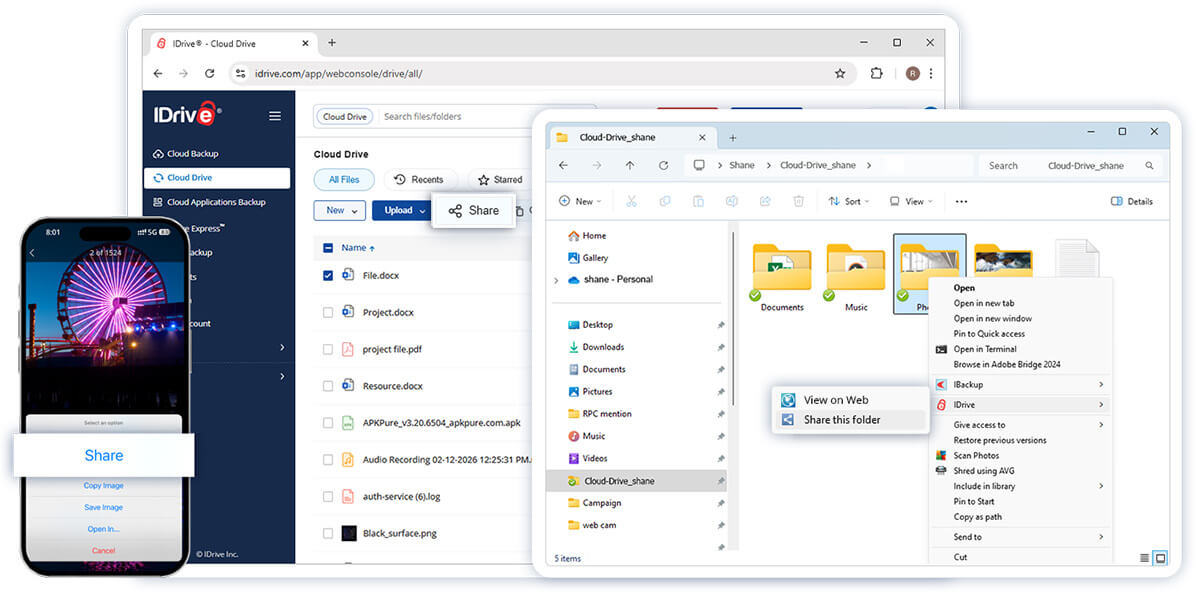
Task: Go back in File Explorer
Action: click(x=563, y=166)
